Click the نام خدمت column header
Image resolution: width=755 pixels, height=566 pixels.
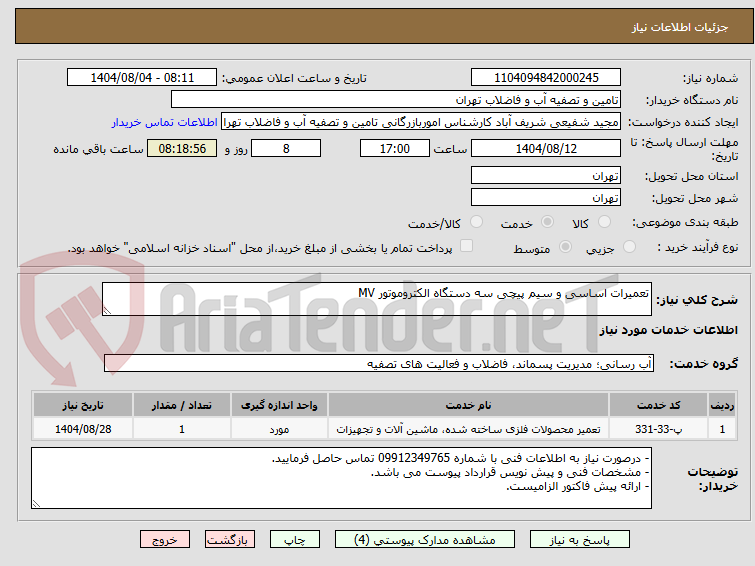click(x=469, y=405)
